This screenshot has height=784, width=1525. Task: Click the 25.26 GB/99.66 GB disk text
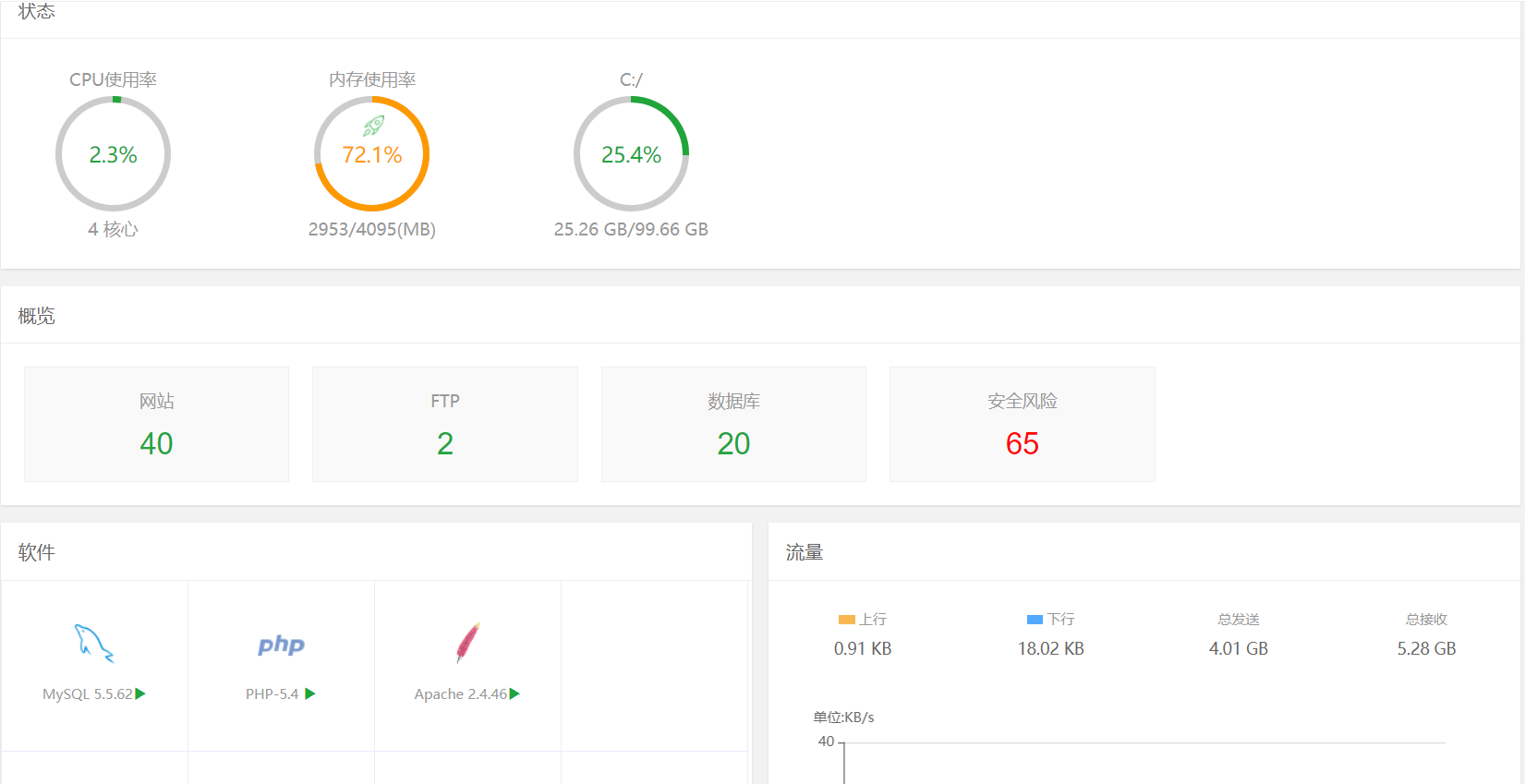[632, 229]
